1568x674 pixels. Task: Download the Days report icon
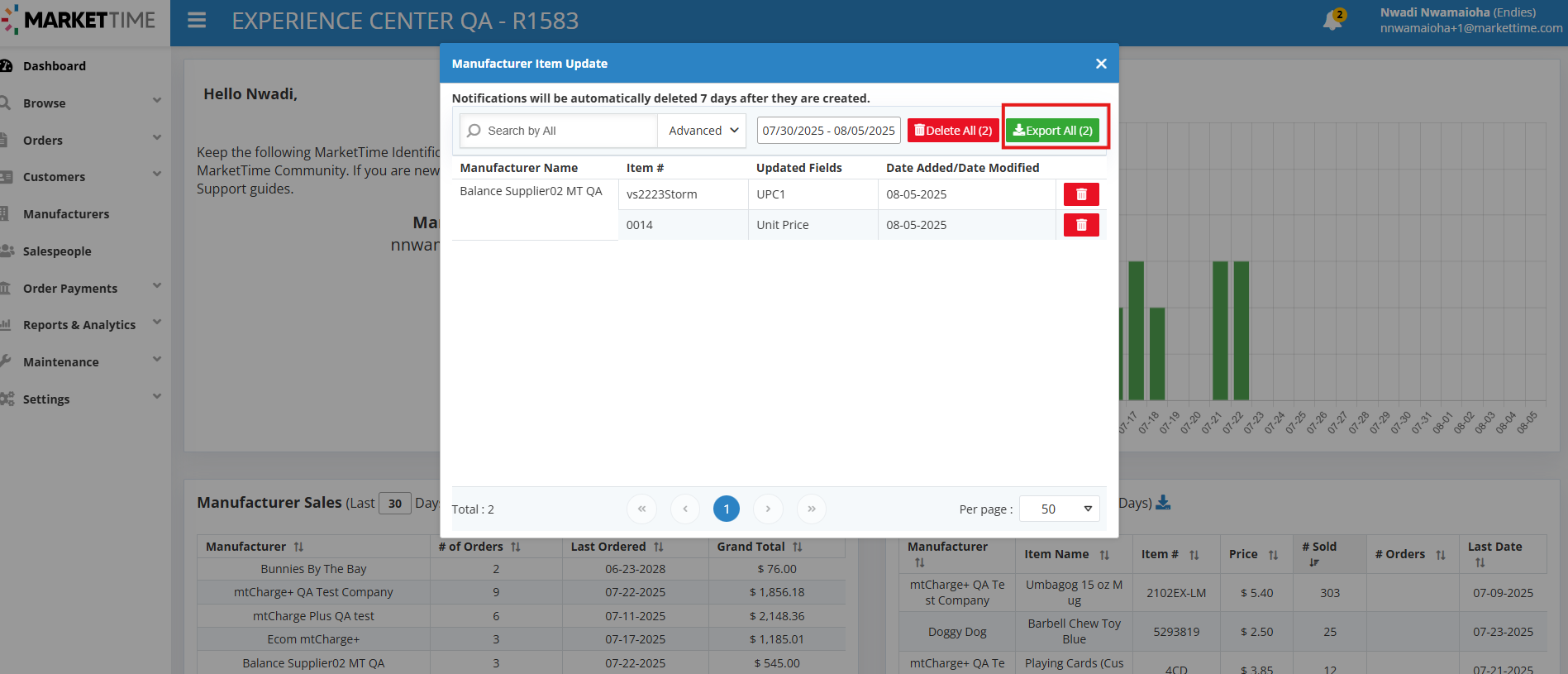(x=1163, y=502)
